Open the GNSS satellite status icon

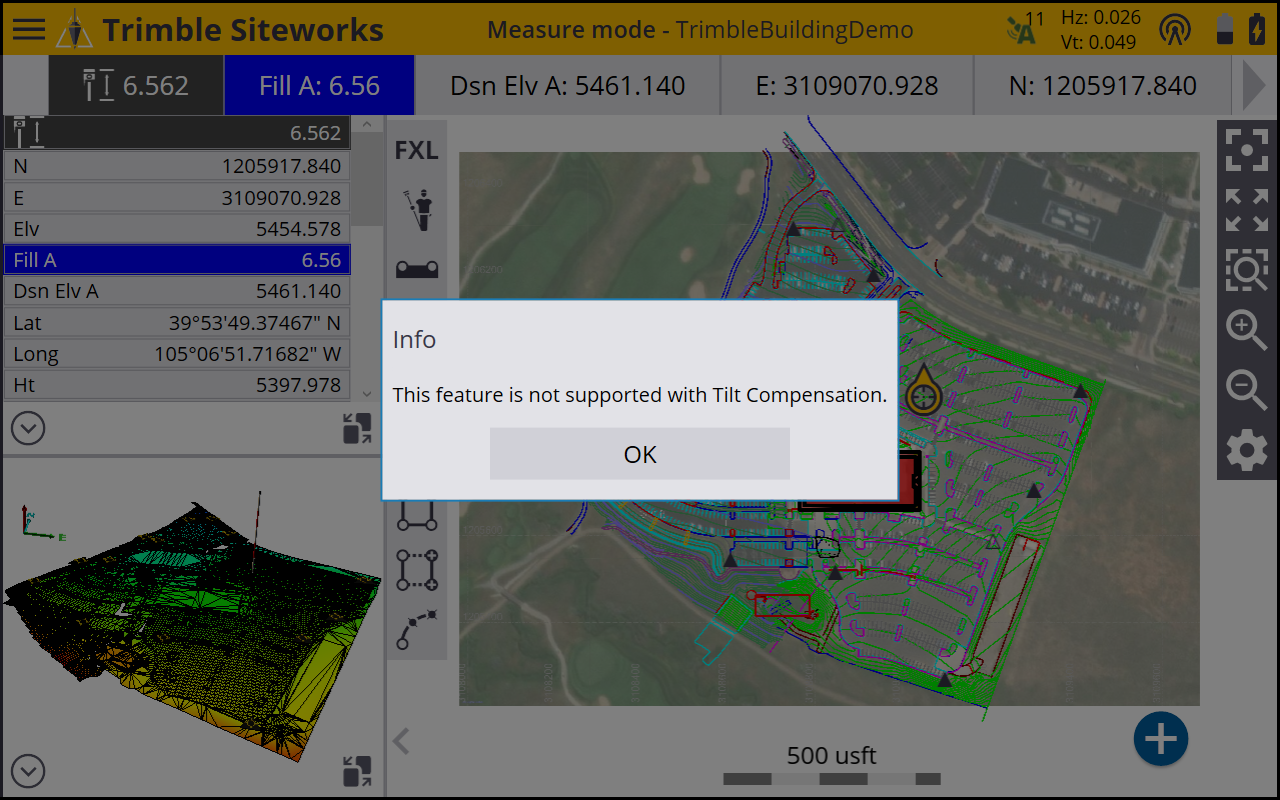(x=1025, y=28)
